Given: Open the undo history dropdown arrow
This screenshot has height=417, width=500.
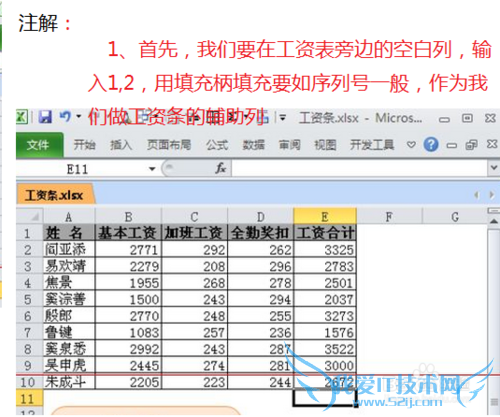Looking at the screenshot, I should click(x=79, y=117).
